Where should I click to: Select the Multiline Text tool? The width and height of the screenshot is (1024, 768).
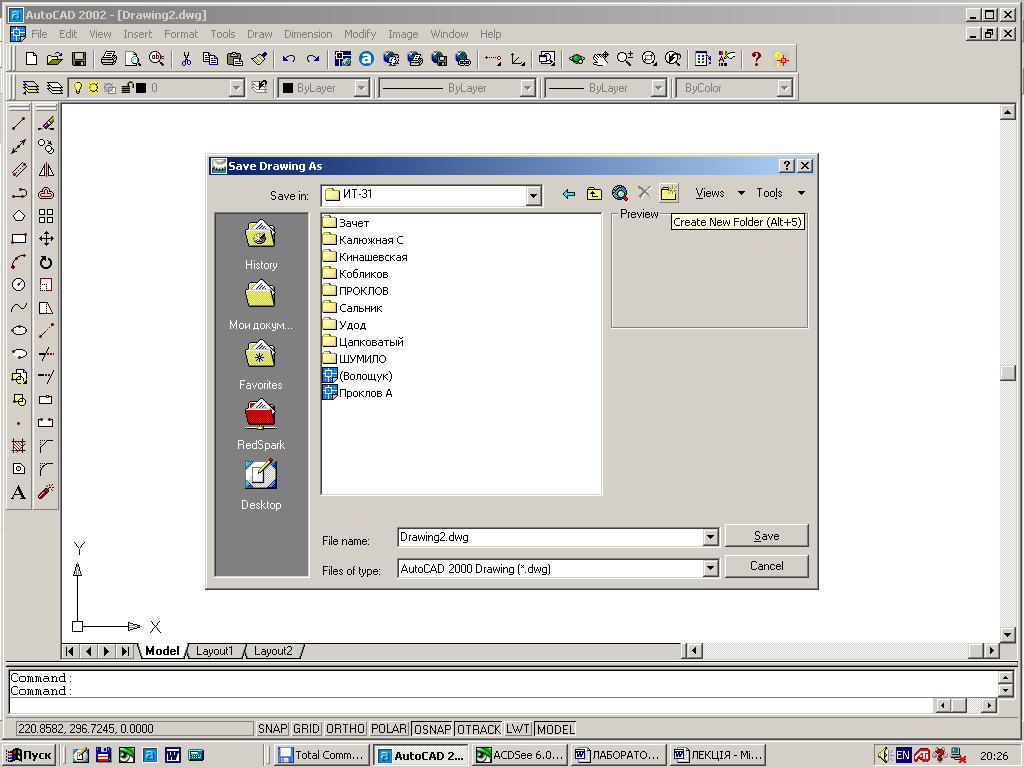tap(18, 493)
